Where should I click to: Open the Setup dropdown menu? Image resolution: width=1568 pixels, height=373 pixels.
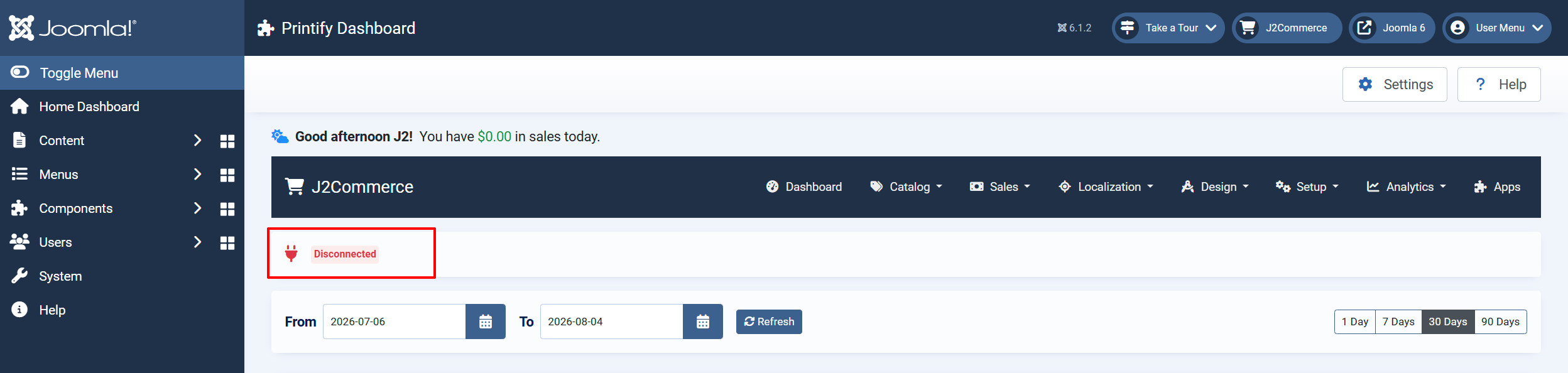point(1307,187)
